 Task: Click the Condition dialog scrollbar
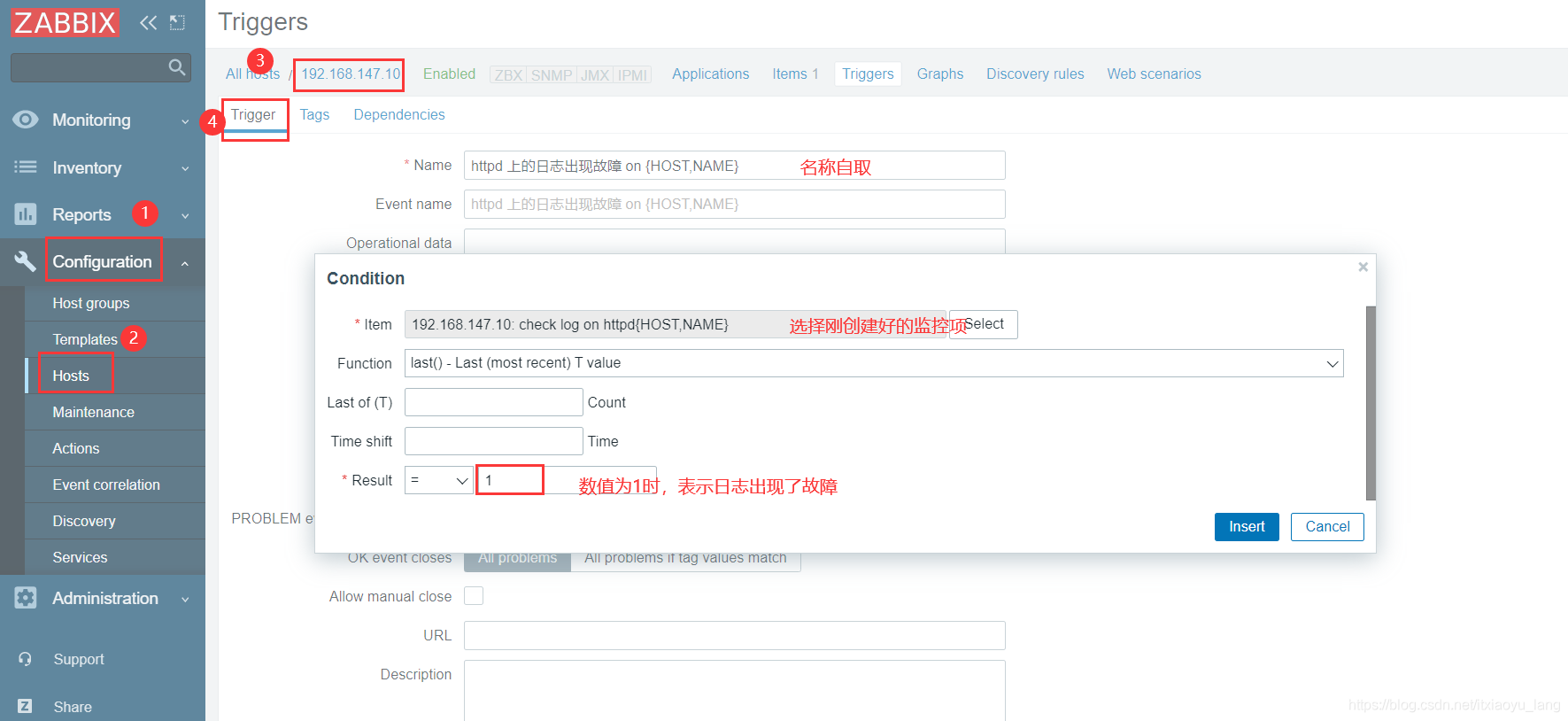[x=1371, y=403]
